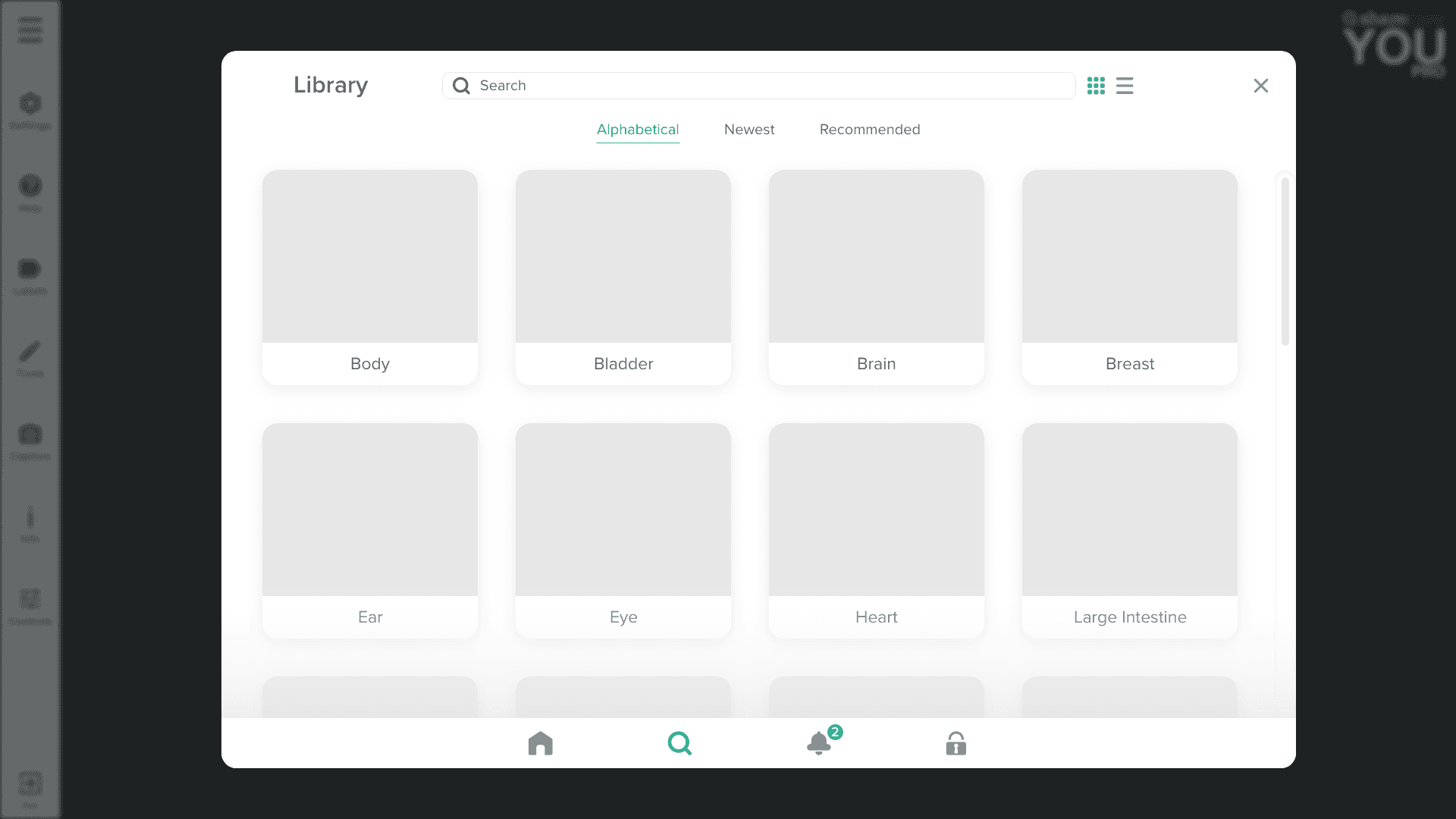The height and width of the screenshot is (819, 1456).
Task: Select the Heart library item
Action: (x=877, y=531)
